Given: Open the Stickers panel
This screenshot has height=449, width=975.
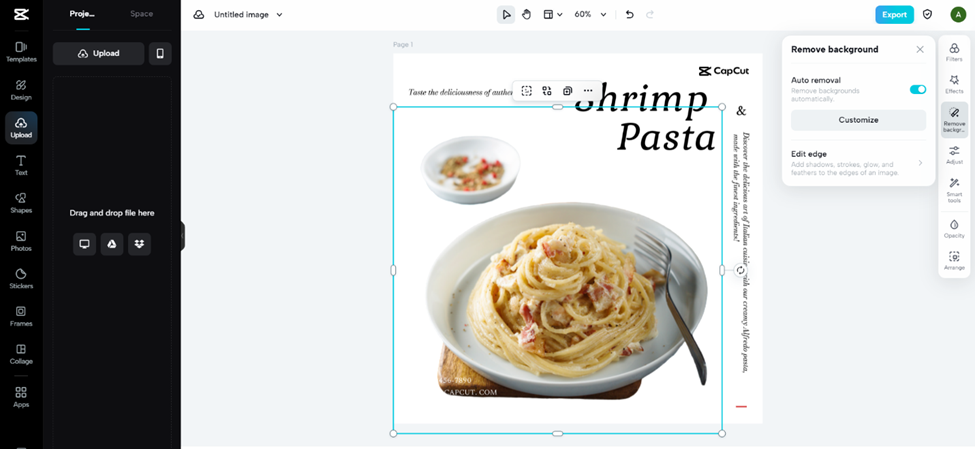Looking at the screenshot, I should [x=21, y=279].
